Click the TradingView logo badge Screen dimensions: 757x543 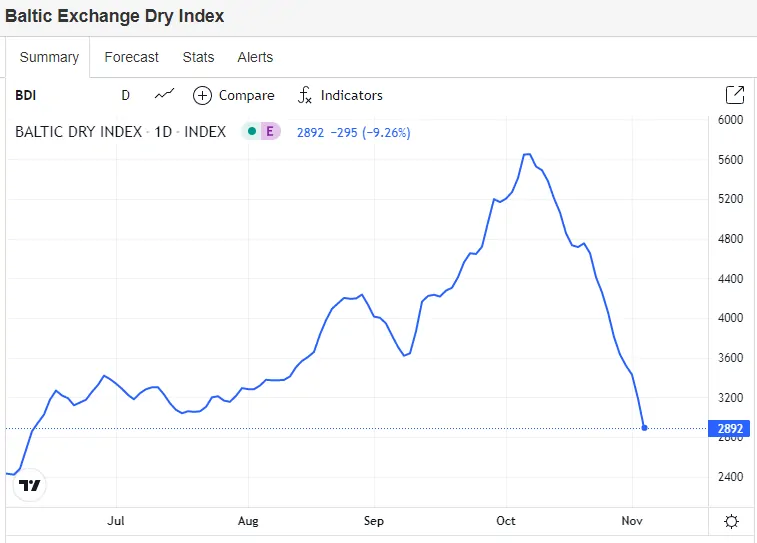[29, 485]
